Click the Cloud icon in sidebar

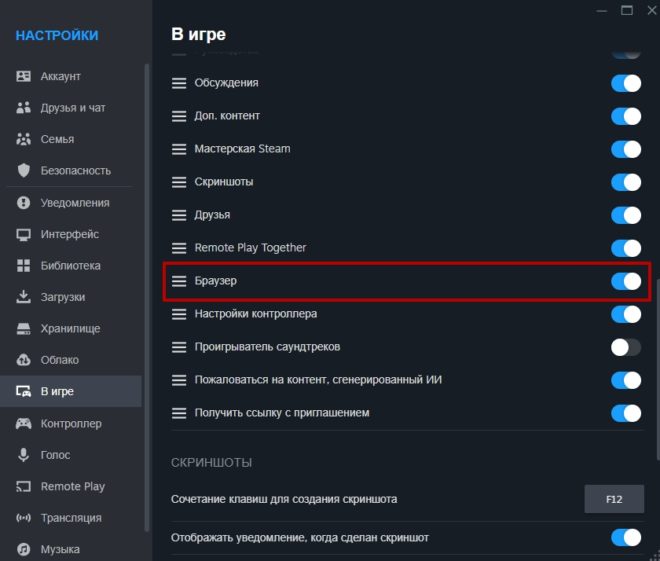[x=23, y=360]
